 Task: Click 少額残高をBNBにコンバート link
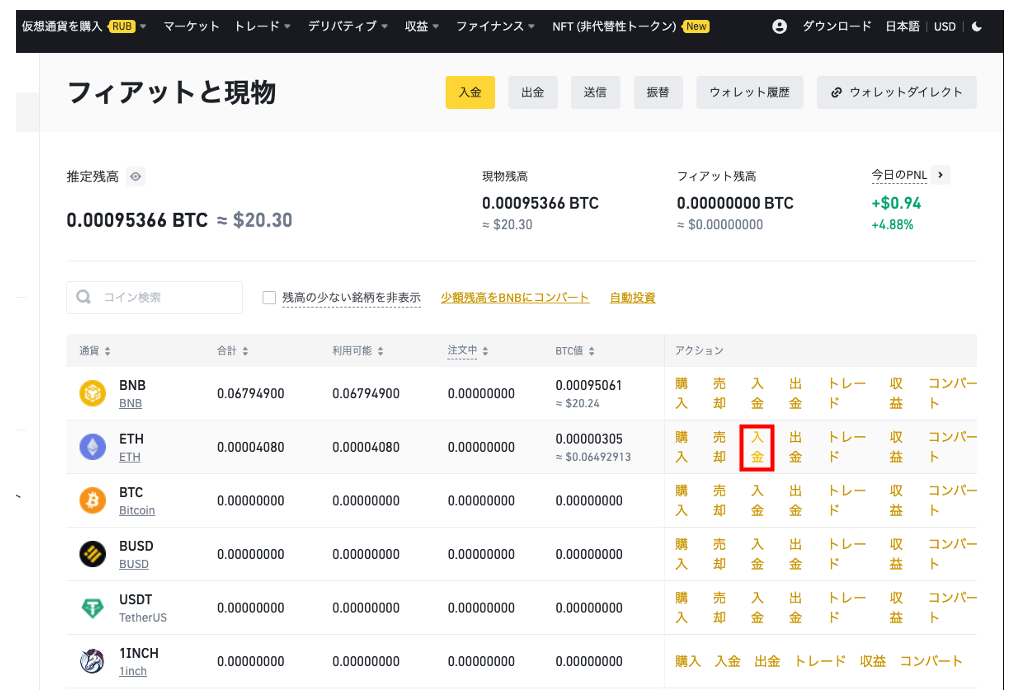(x=515, y=298)
